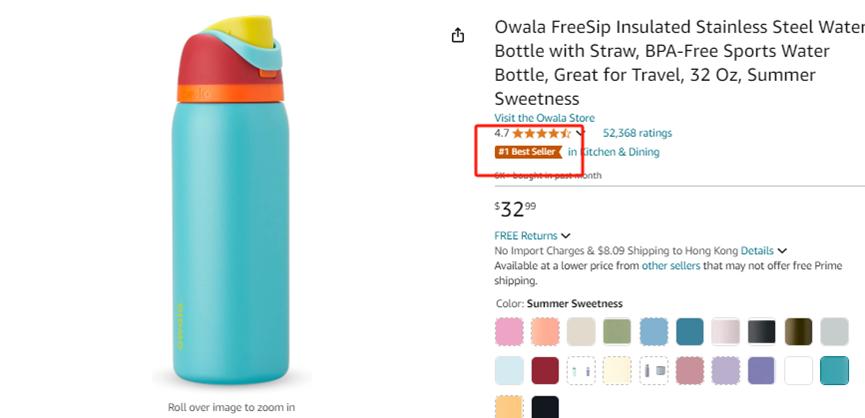Select the dark red color swatch

(x=545, y=370)
